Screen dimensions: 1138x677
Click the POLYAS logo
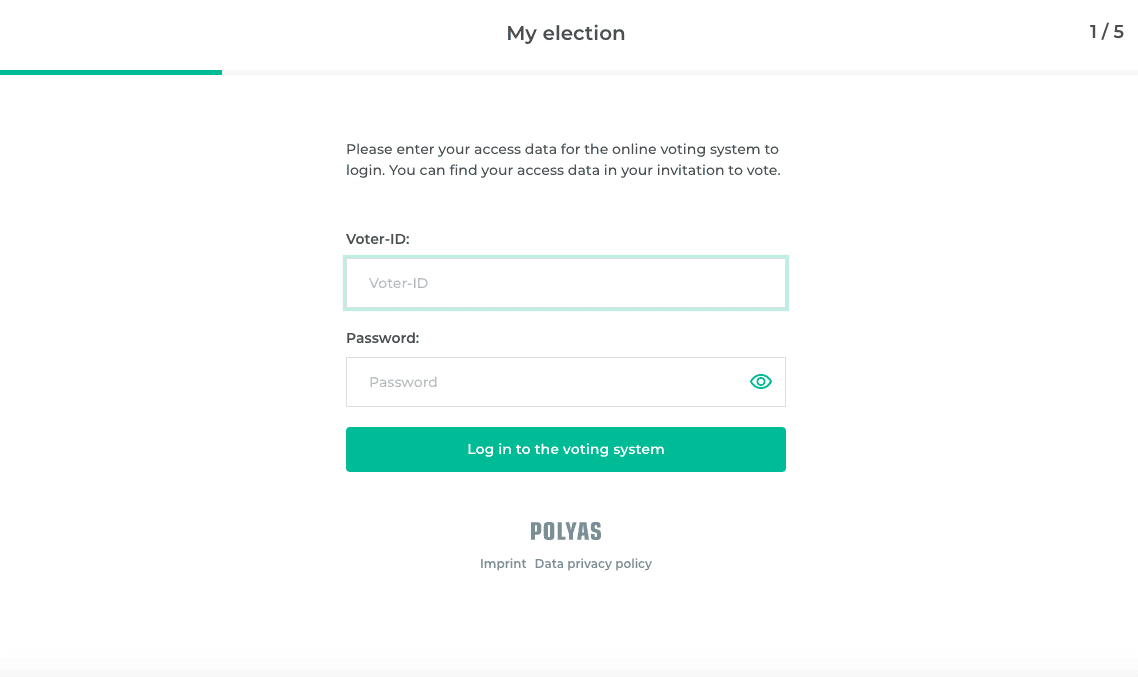(566, 531)
